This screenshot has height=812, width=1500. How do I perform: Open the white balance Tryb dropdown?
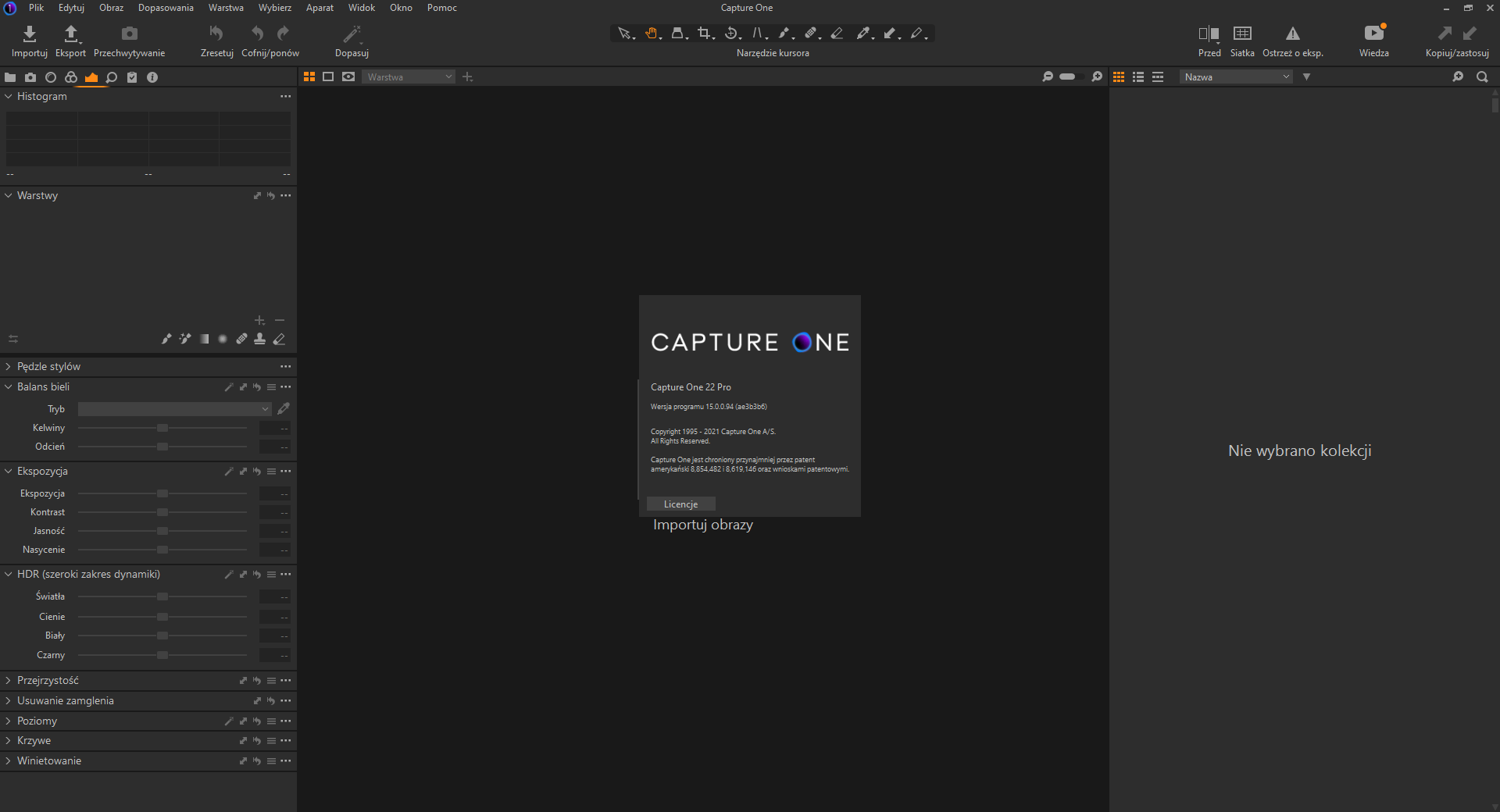tap(174, 409)
